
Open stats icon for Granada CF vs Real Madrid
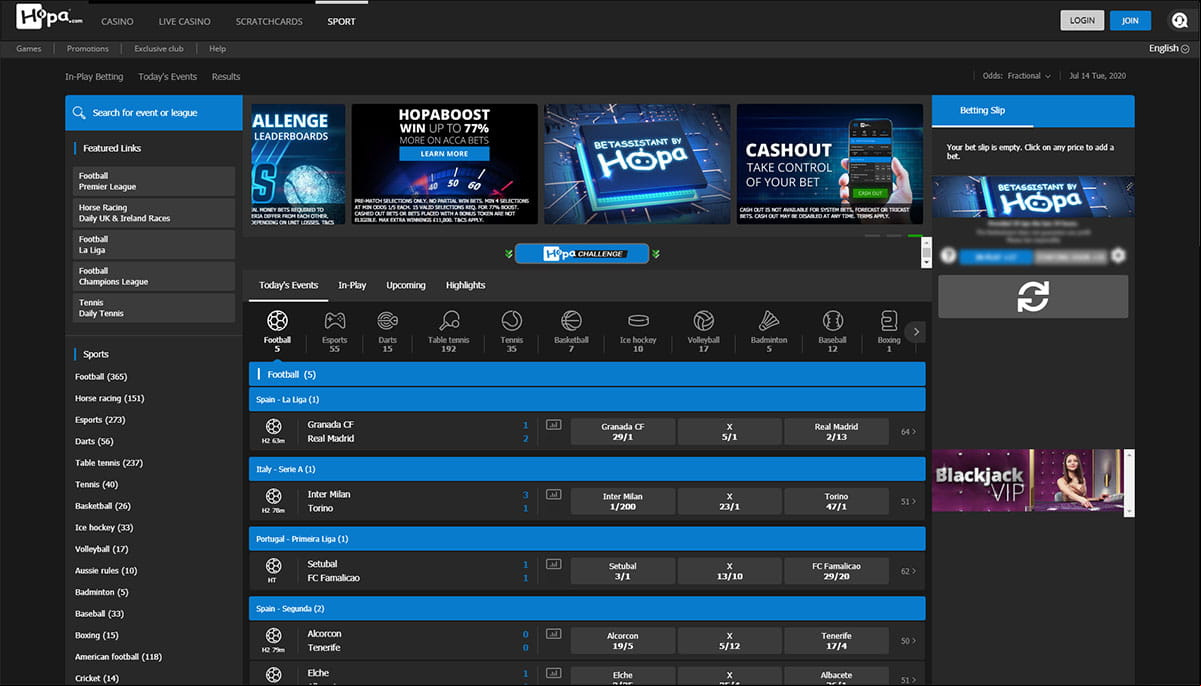[553, 425]
